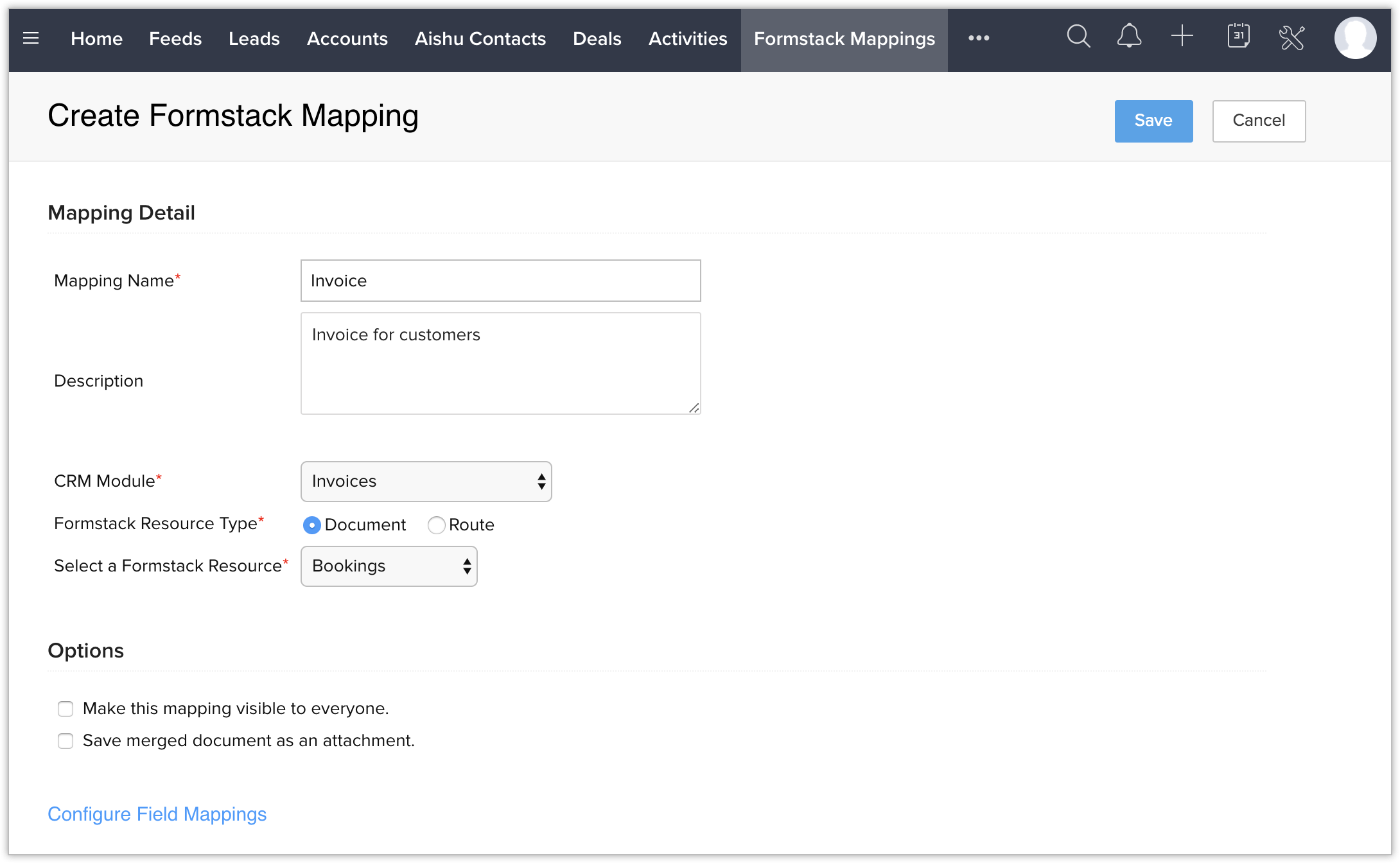Open the notifications bell icon
This screenshot has width=1400, height=863.
tap(1129, 37)
